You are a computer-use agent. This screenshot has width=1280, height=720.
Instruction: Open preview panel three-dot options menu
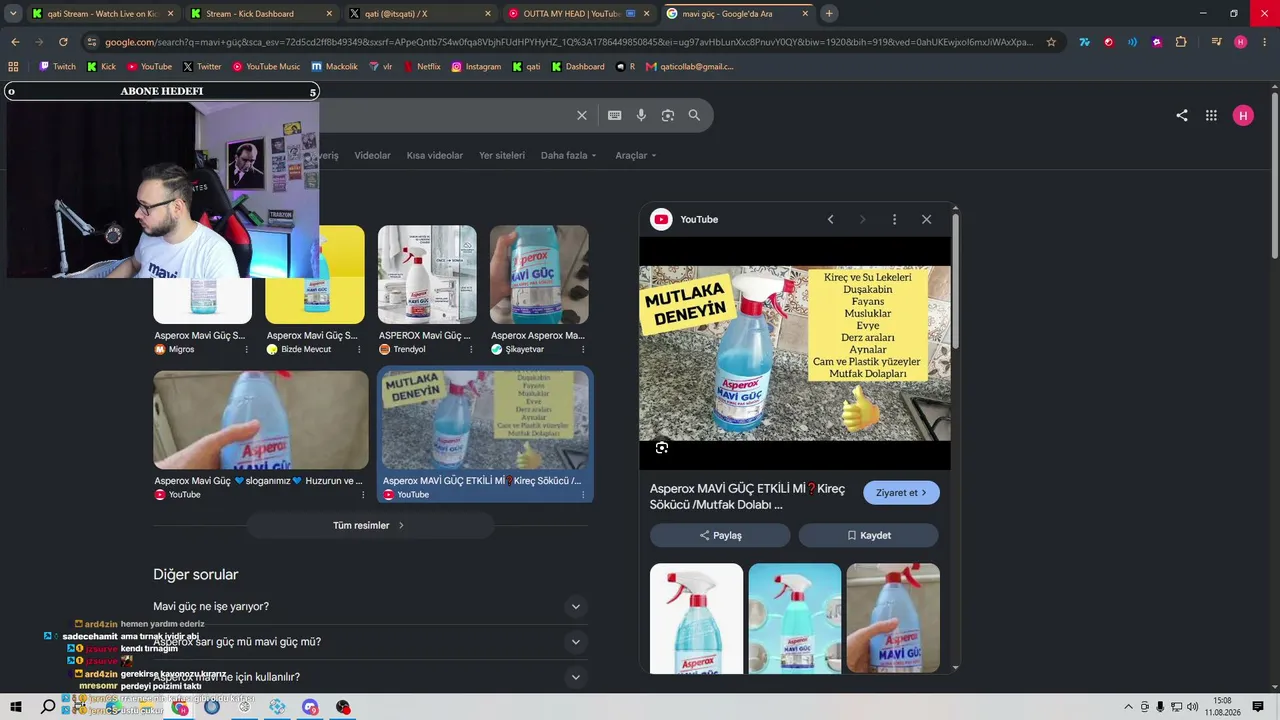point(894,219)
